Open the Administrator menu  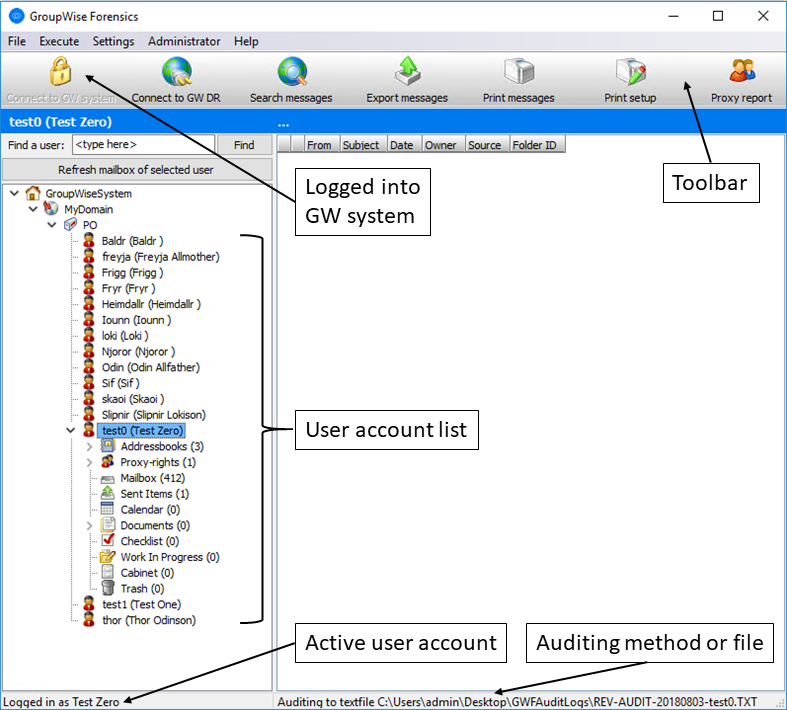tap(184, 41)
